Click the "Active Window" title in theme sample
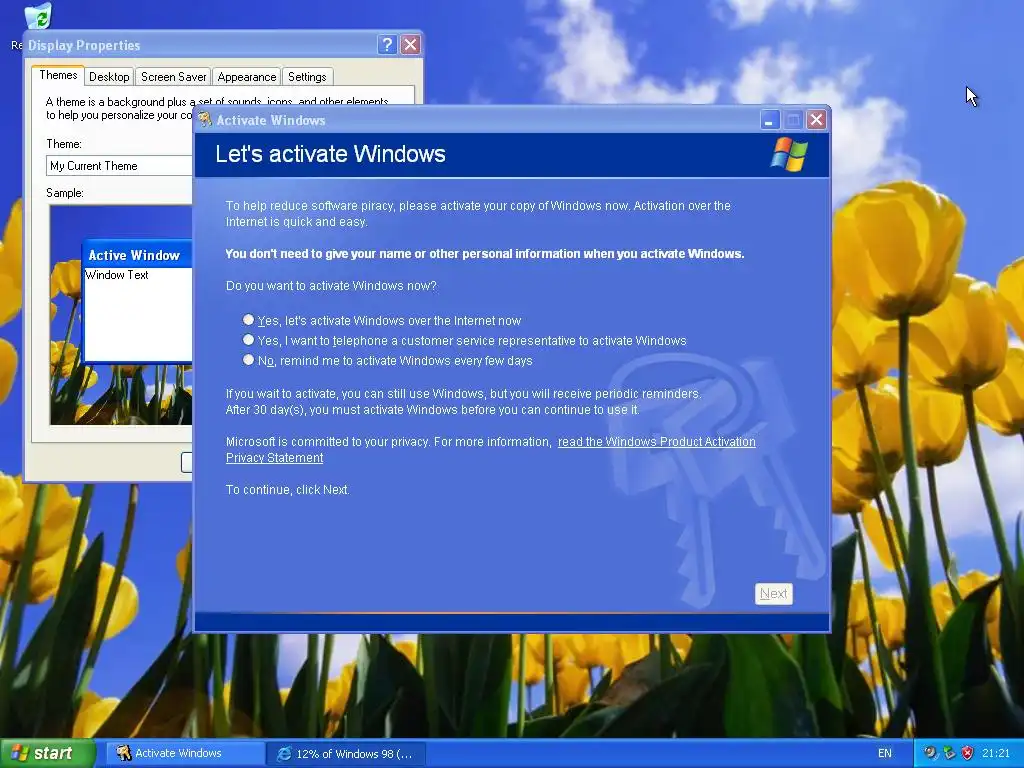Viewport: 1024px width, 768px height. coord(134,255)
